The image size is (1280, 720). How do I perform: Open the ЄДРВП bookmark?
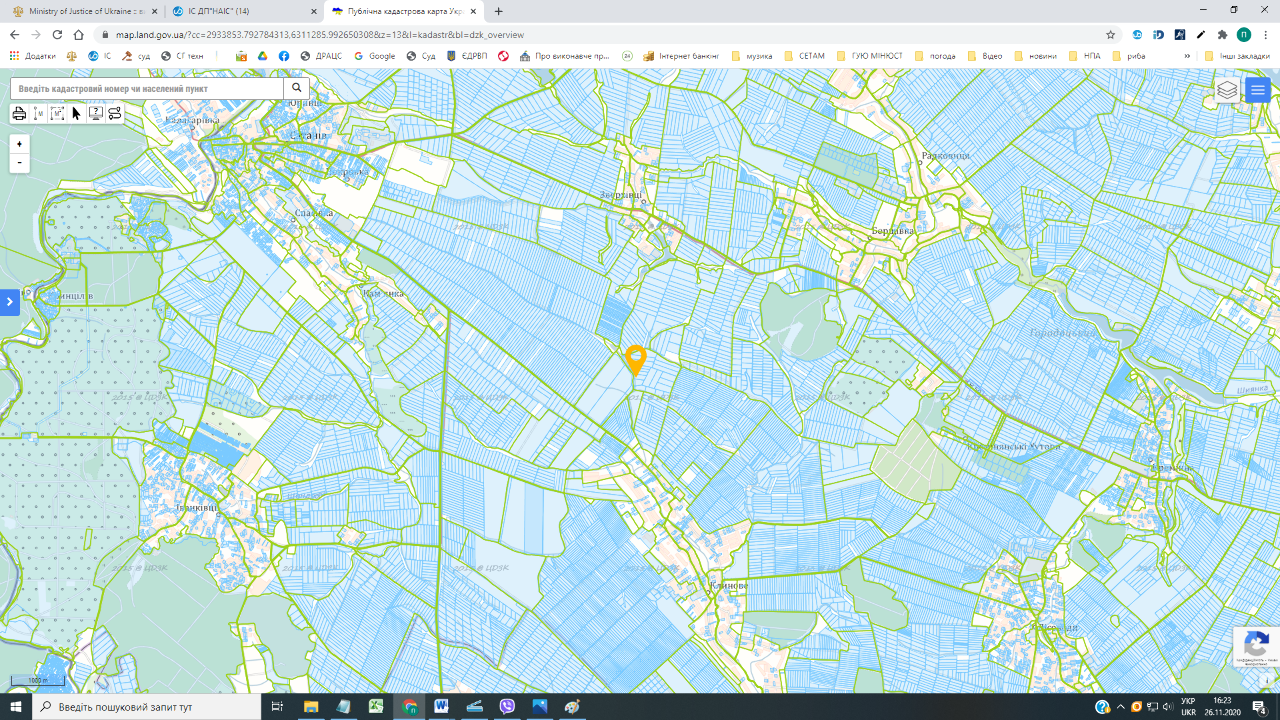pyautogui.click(x=467, y=56)
